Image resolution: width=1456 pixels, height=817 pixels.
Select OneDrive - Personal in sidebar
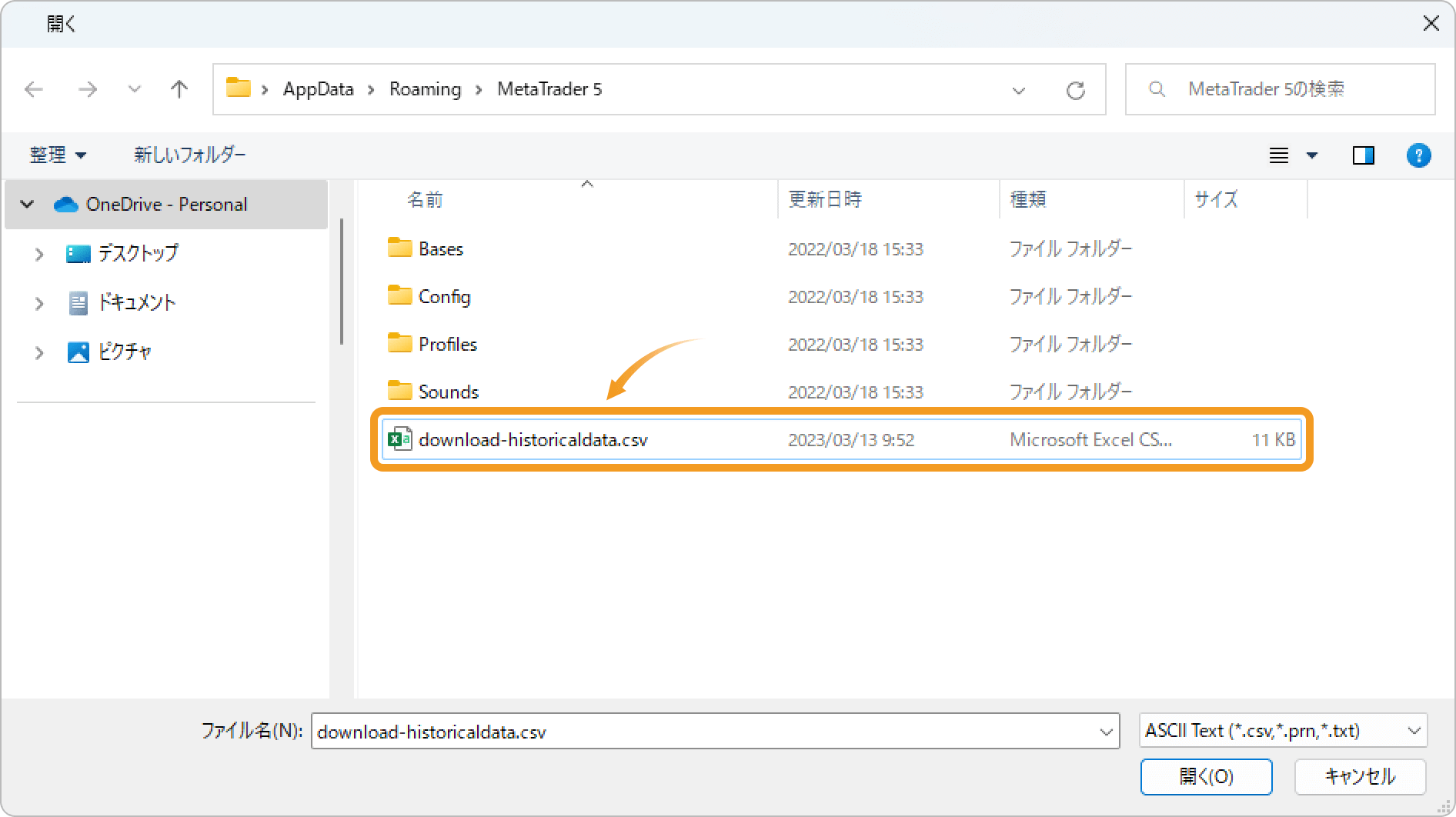[166, 205]
